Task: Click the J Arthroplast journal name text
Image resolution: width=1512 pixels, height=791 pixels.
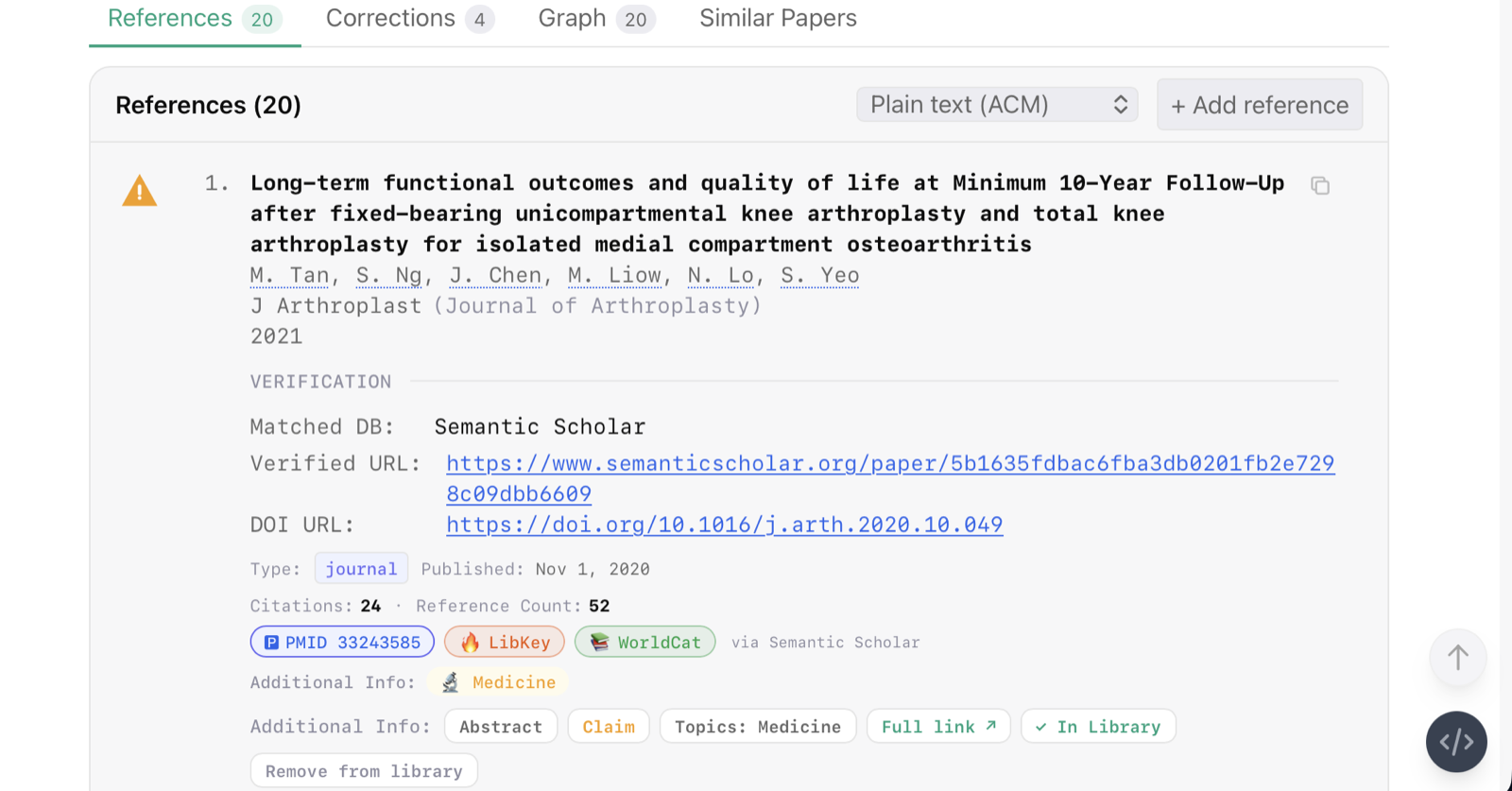Action: 335,305
